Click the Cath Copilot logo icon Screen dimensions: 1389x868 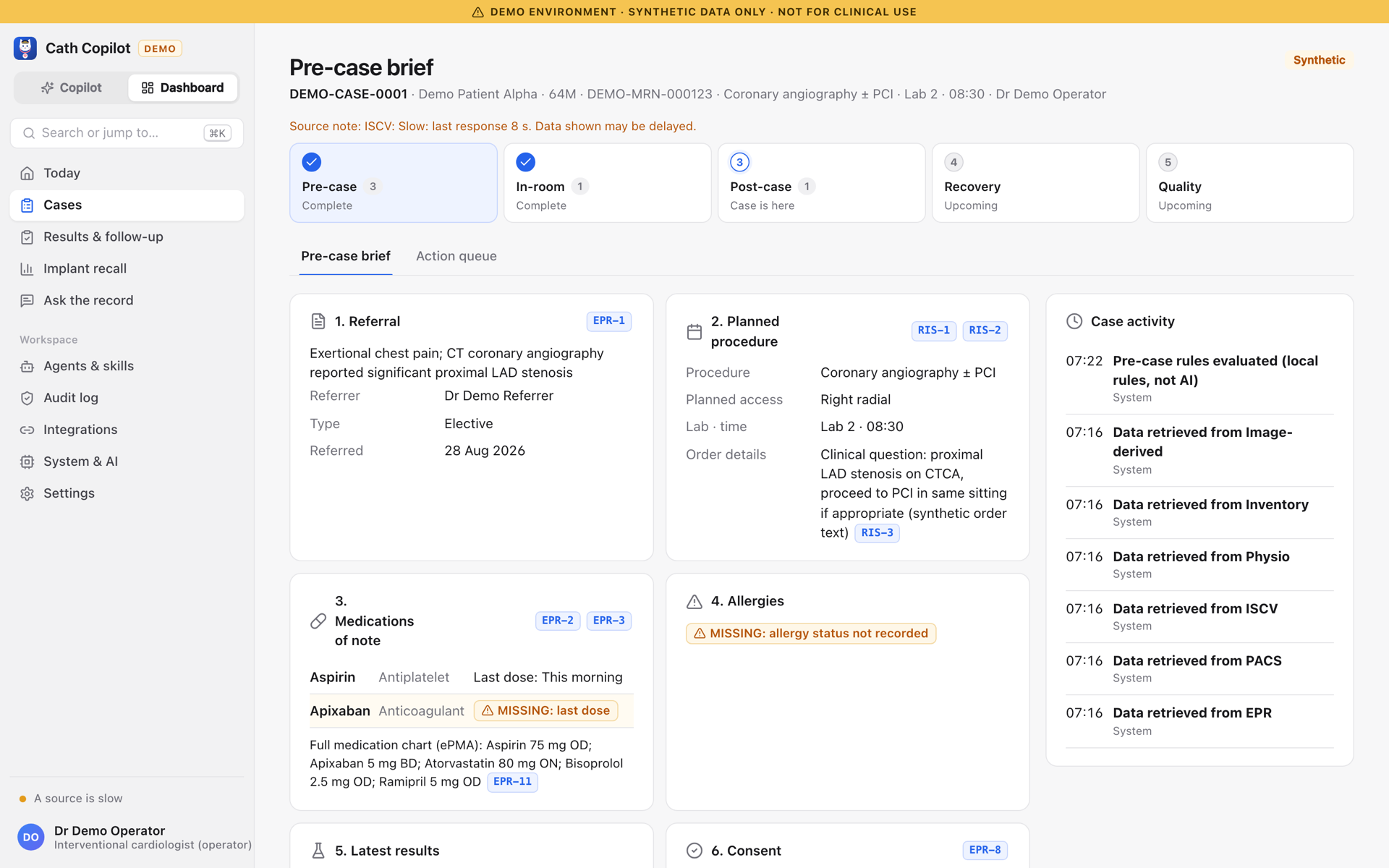pyautogui.click(x=25, y=48)
